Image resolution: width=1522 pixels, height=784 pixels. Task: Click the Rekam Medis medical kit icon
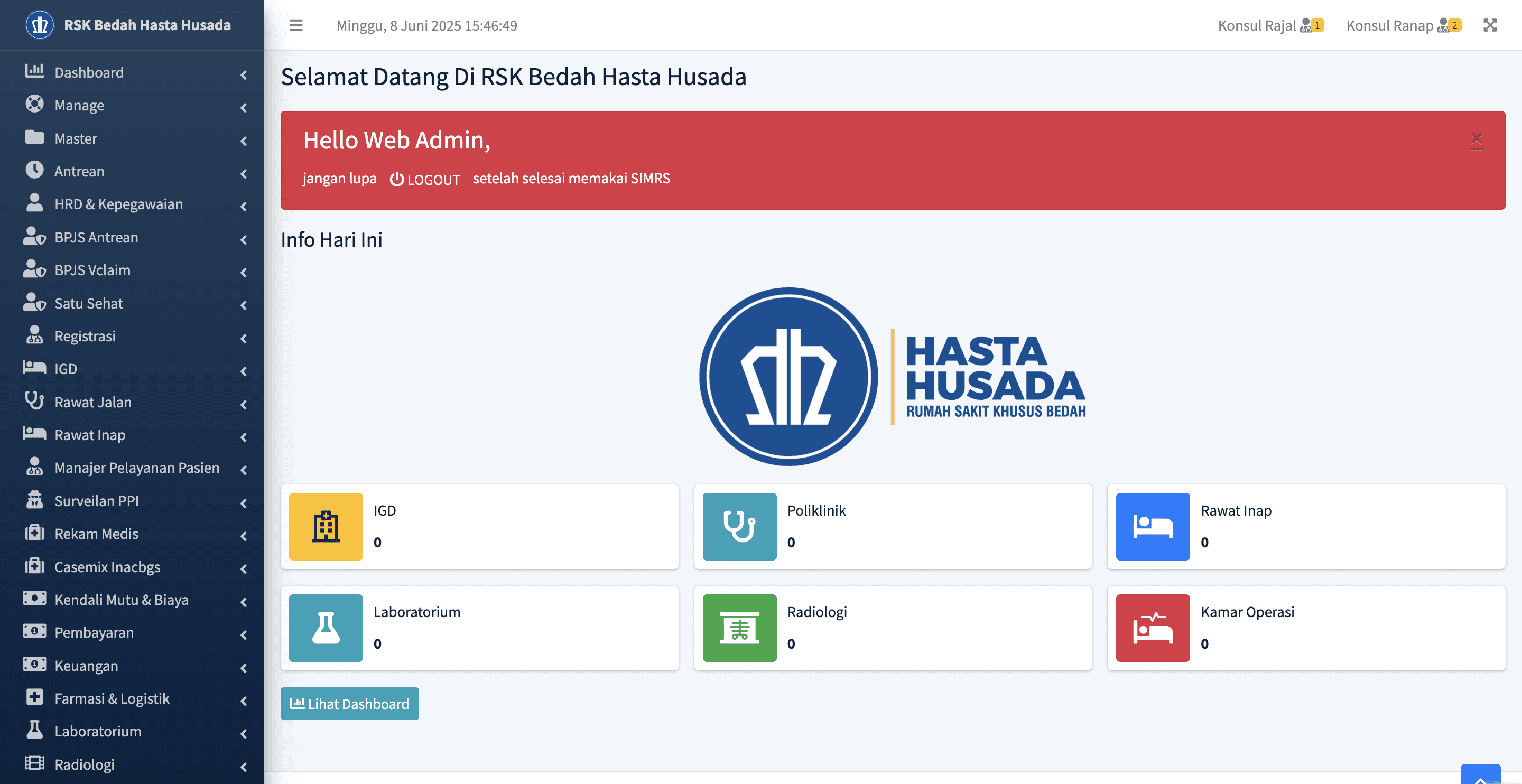pyautogui.click(x=34, y=533)
